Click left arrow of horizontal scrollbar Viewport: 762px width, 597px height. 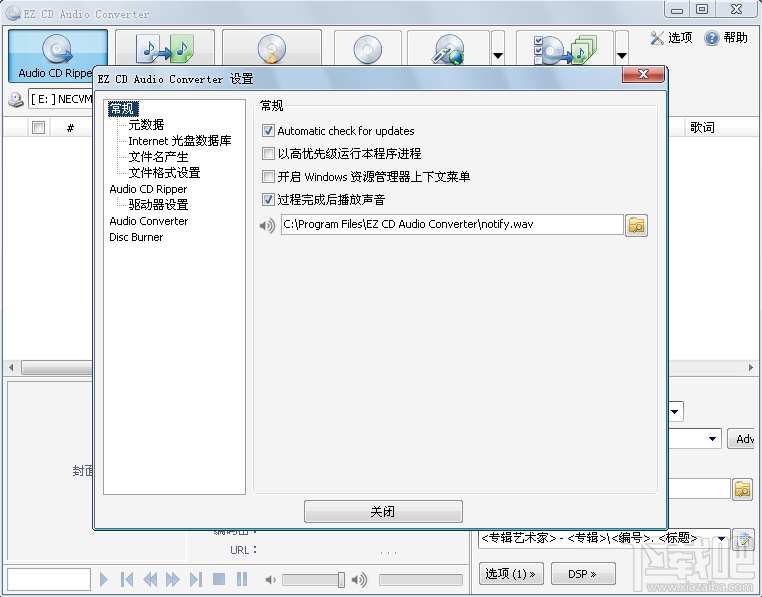coord(11,368)
